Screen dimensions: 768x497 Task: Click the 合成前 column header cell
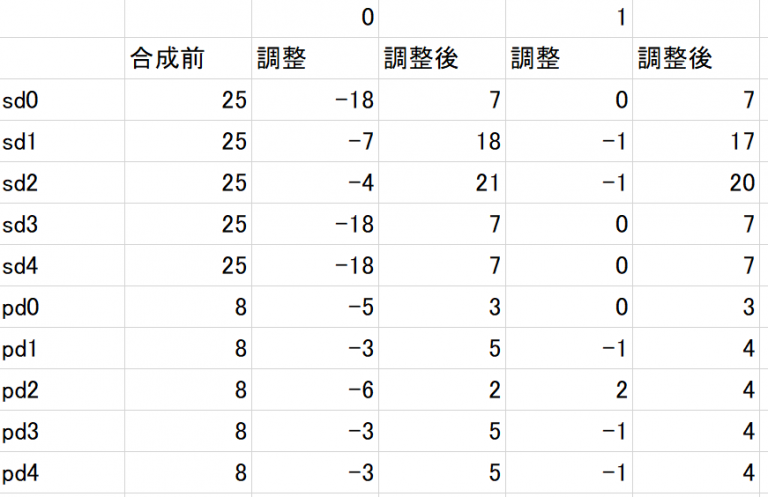tap(187, 59)
